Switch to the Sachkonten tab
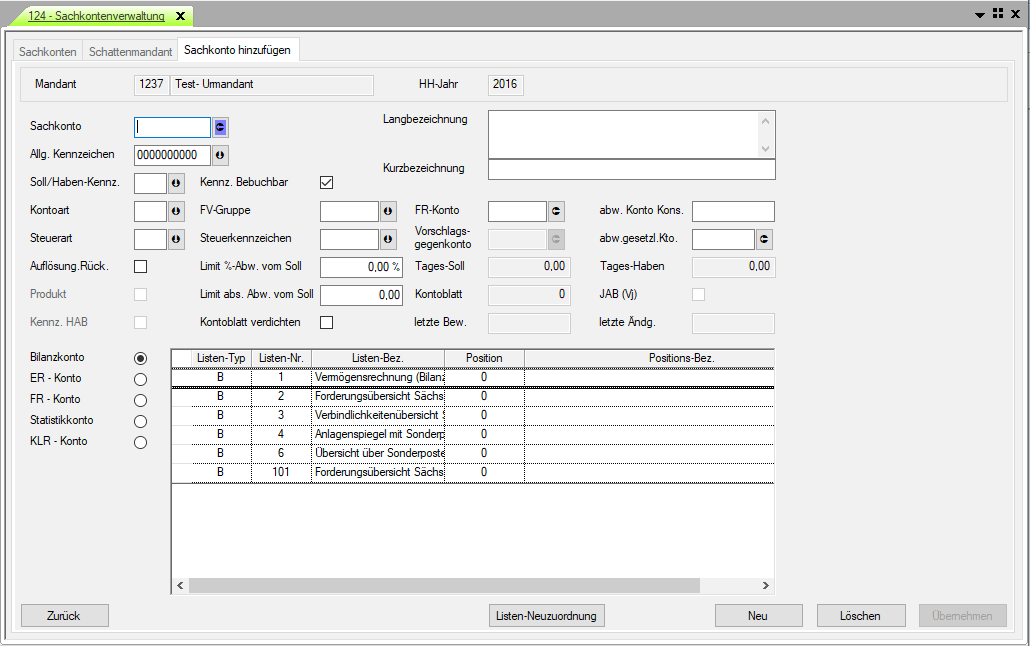Image resolution: width=1030 pixels, height=646 pixels. (48, 51)
